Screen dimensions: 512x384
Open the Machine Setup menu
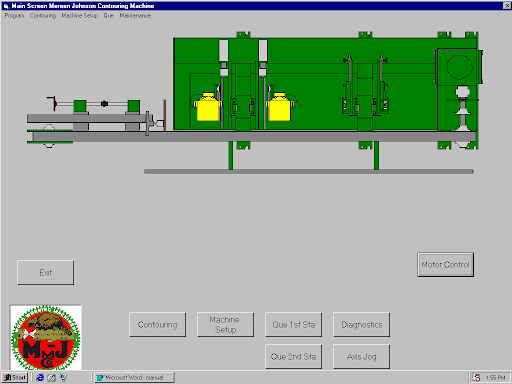(79, 16)
